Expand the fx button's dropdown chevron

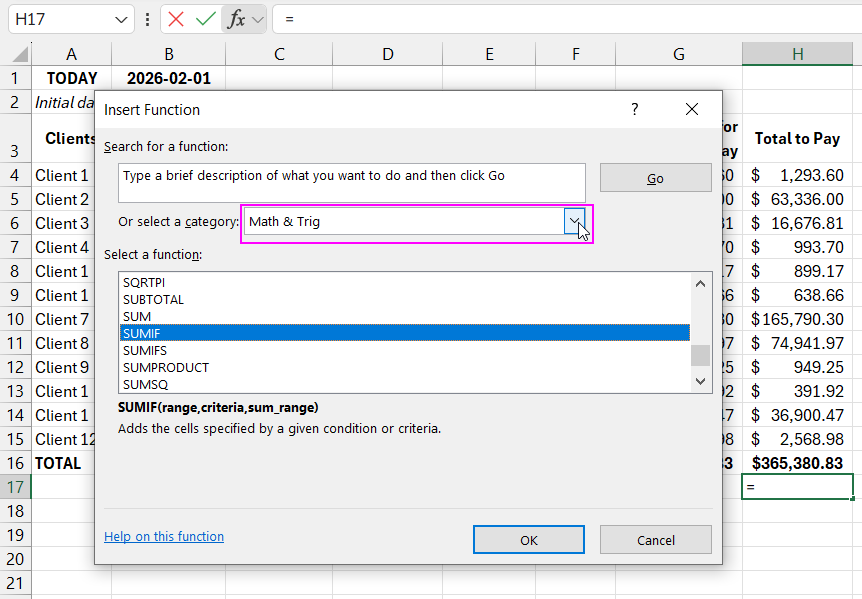pos(257,19)
